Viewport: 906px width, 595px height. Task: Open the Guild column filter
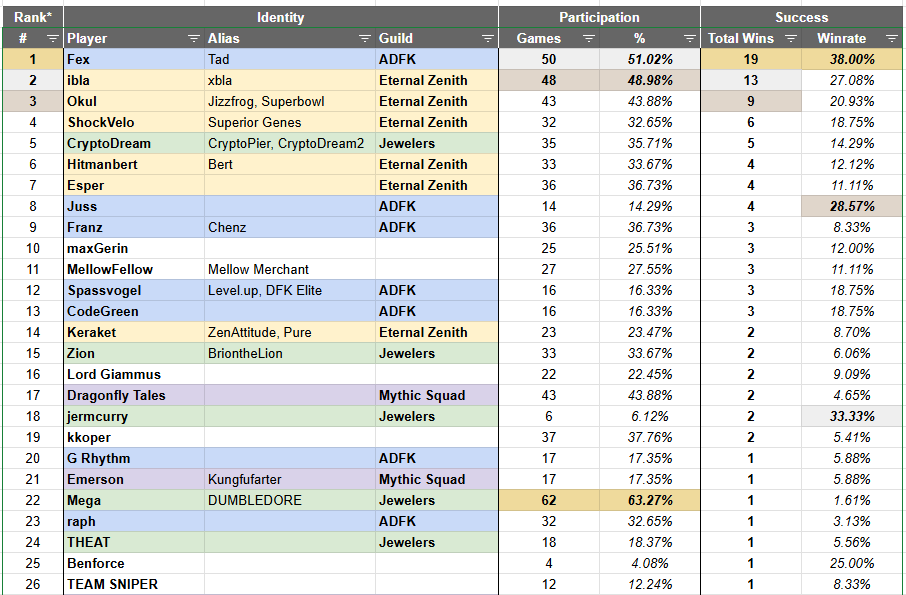coord(488,39)
